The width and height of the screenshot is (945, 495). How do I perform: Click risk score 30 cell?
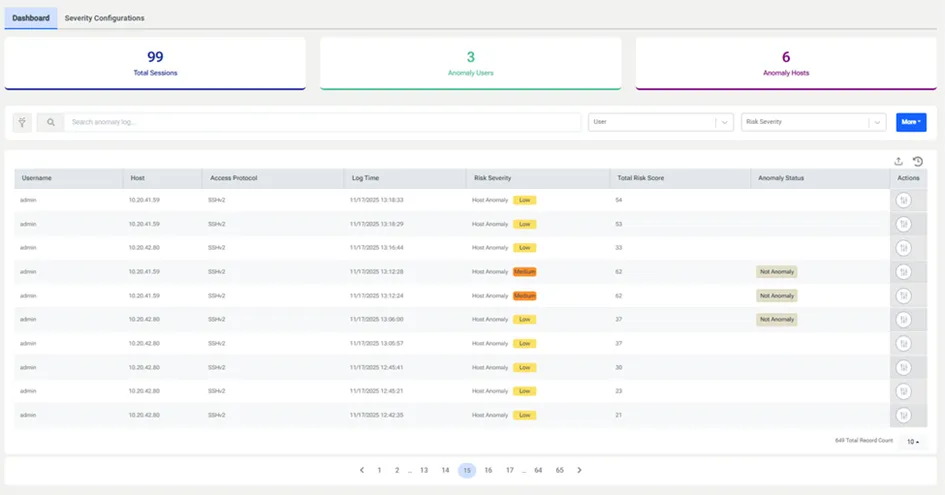[619, 367]
